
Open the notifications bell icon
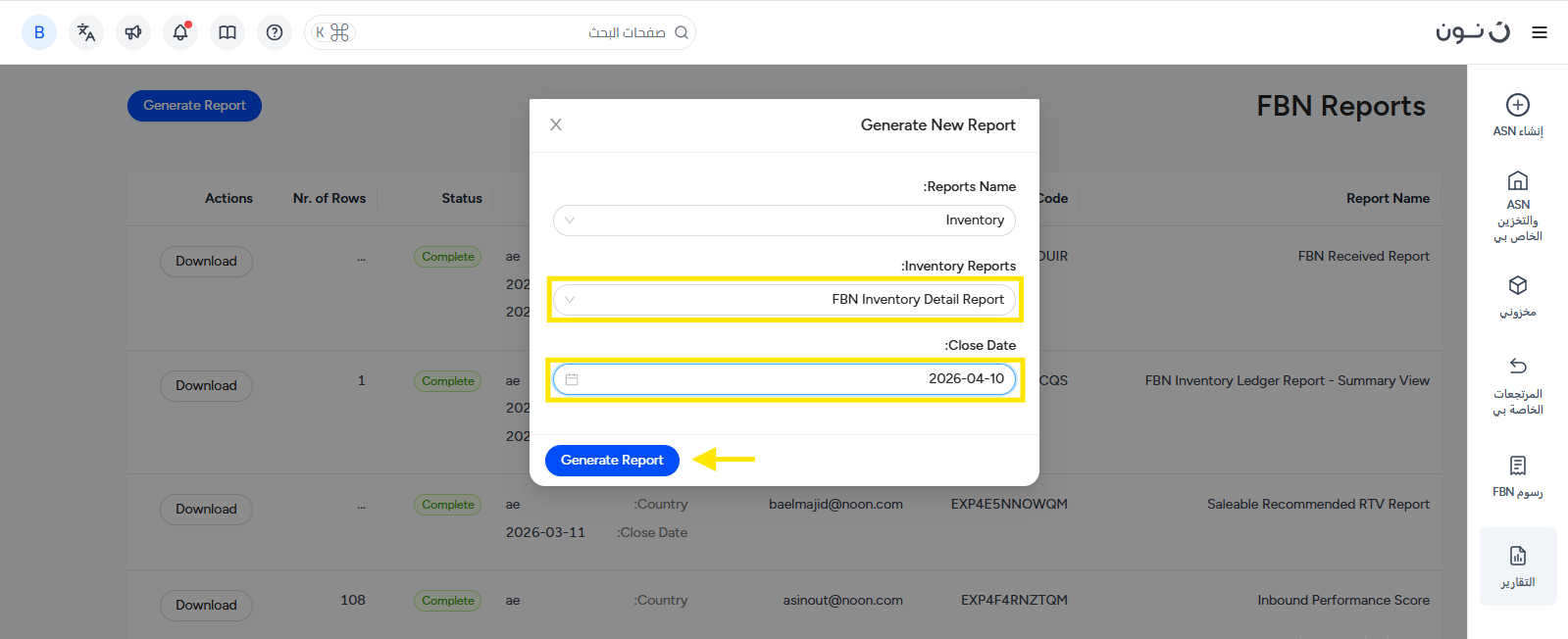tap(180, 32)
